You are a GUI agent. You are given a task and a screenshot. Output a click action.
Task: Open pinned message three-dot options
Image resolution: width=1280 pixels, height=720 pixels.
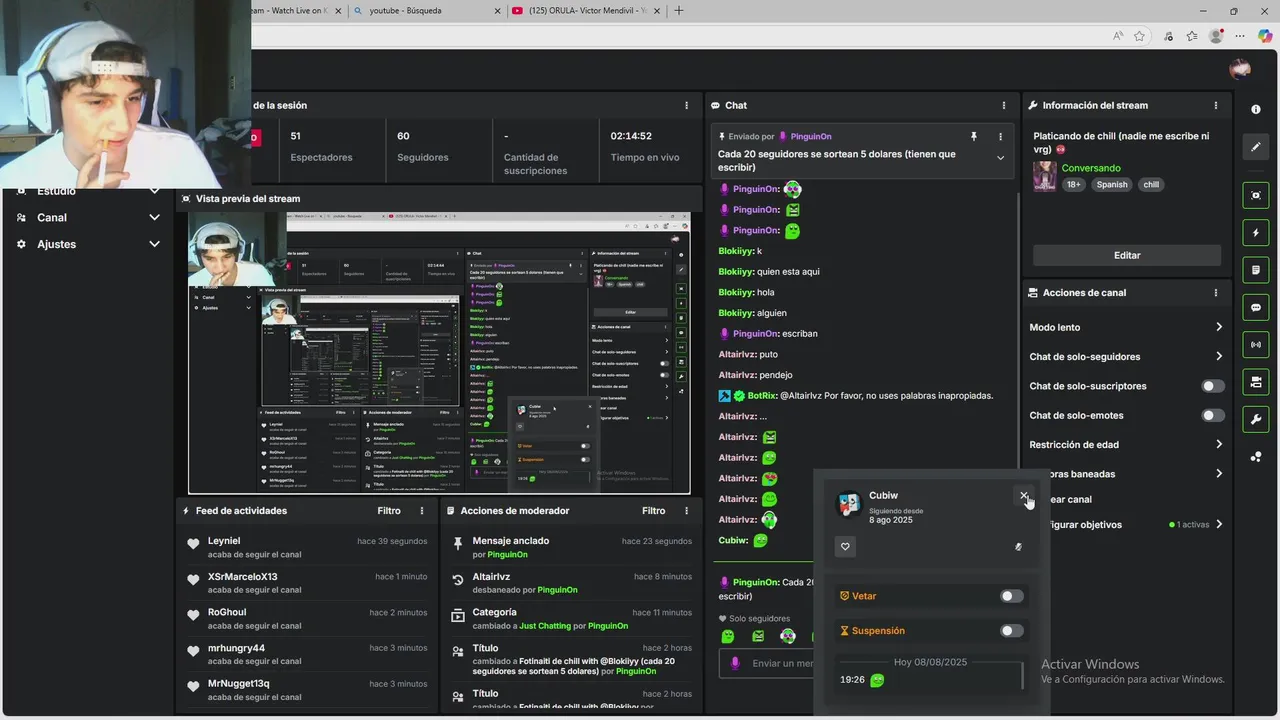coord(1000,136)
